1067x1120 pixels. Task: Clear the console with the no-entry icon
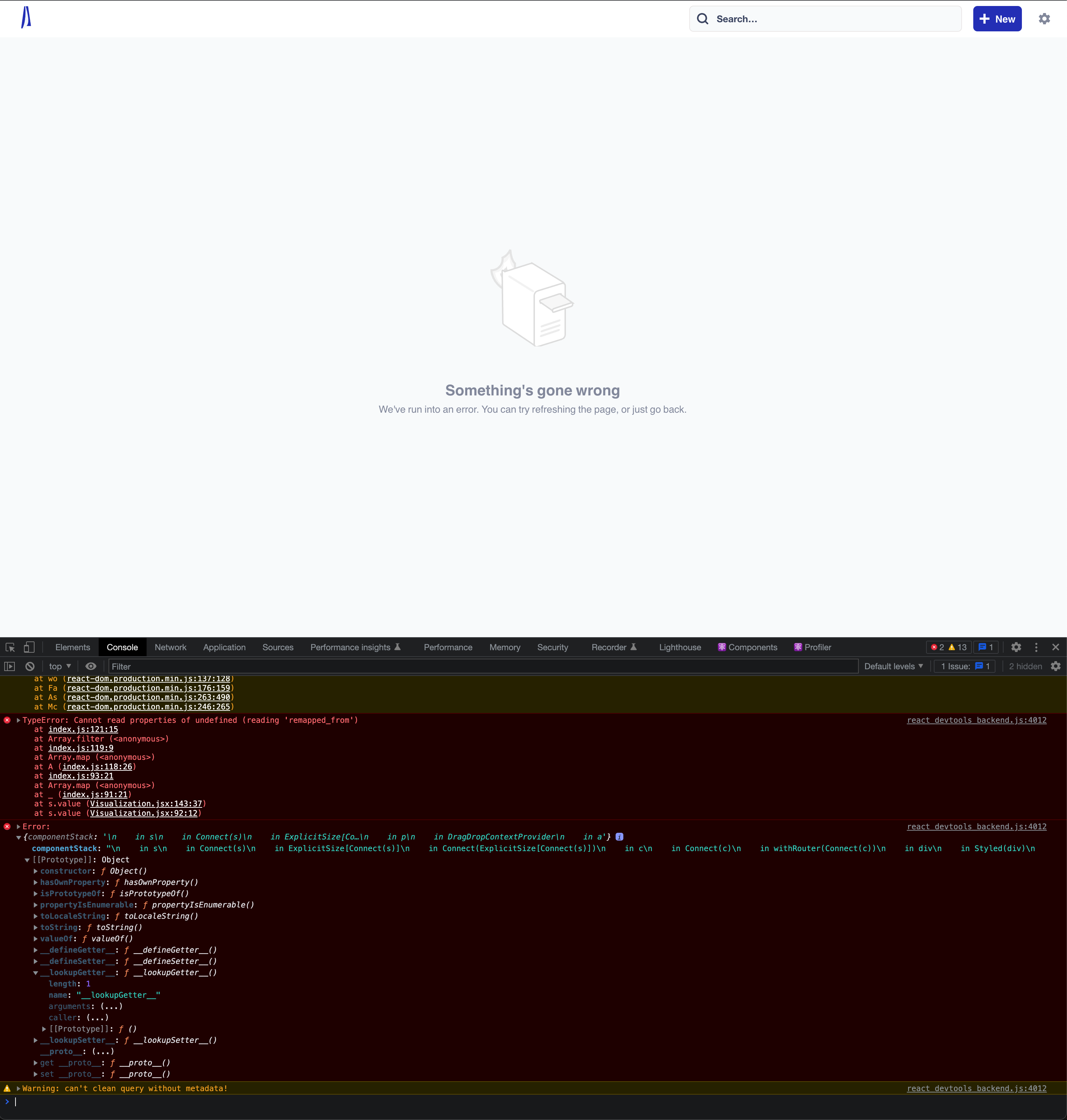coord(30,666)
